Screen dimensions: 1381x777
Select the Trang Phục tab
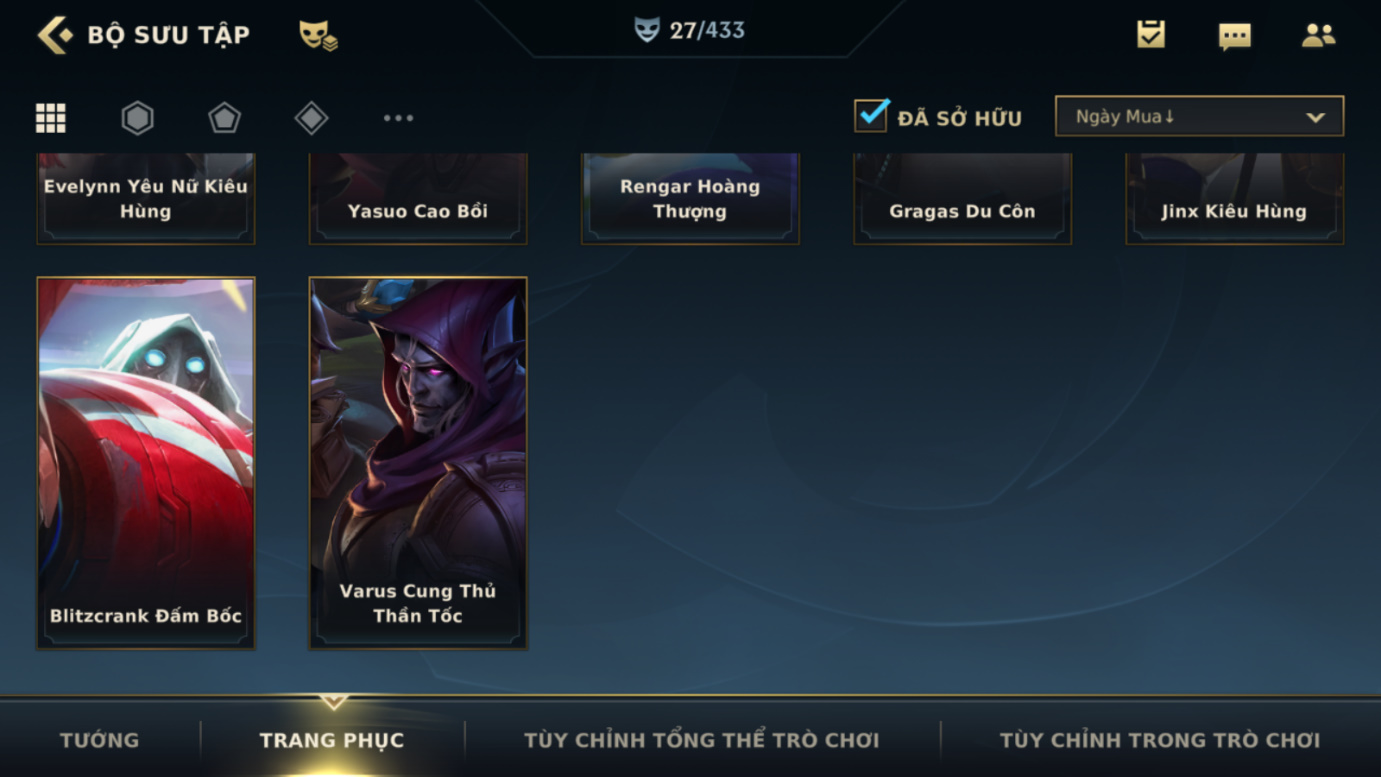click(332, 740)
